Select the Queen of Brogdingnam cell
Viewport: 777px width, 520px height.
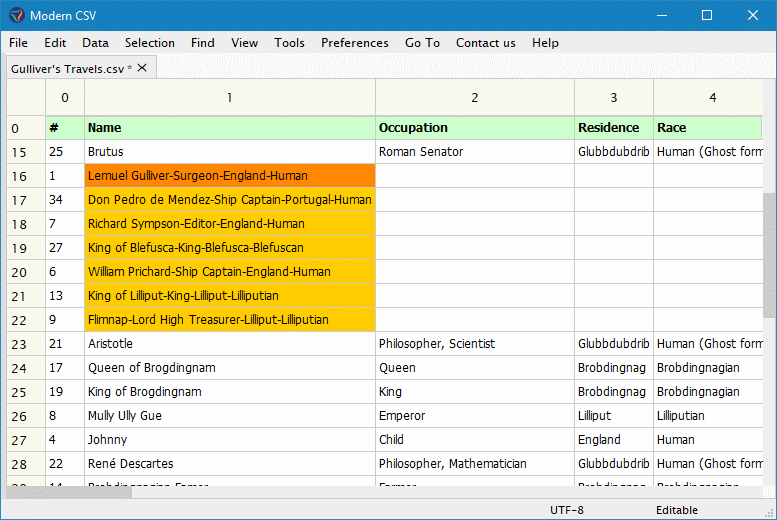tap(230, 368)
